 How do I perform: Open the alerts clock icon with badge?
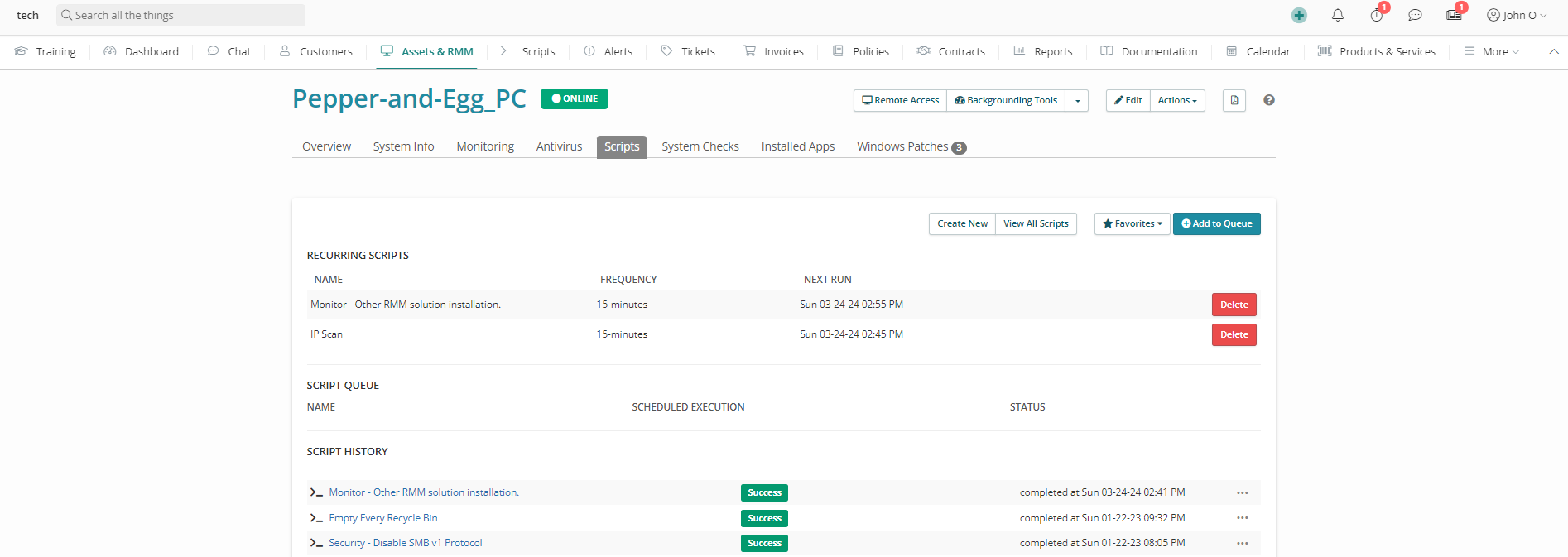click(x=1376, y=16)
